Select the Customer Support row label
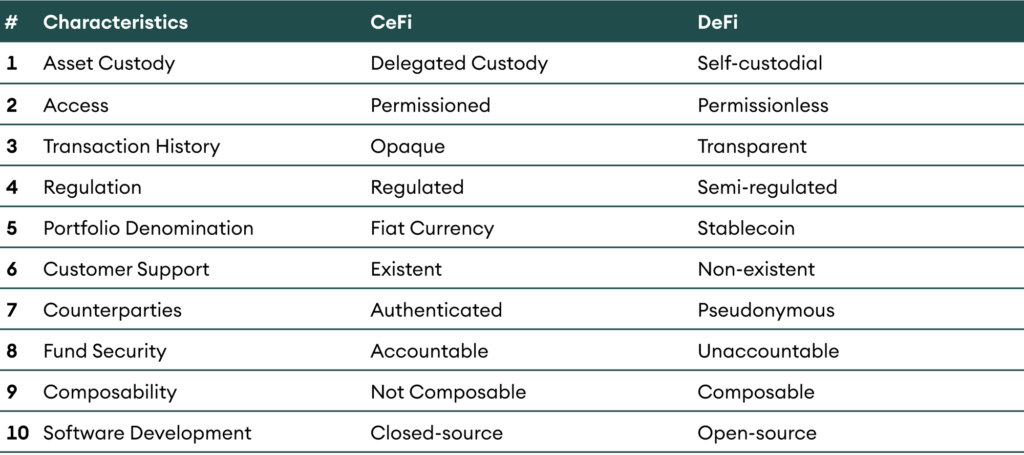Screen dimensions: 1024x455 (x=126, y=269)
